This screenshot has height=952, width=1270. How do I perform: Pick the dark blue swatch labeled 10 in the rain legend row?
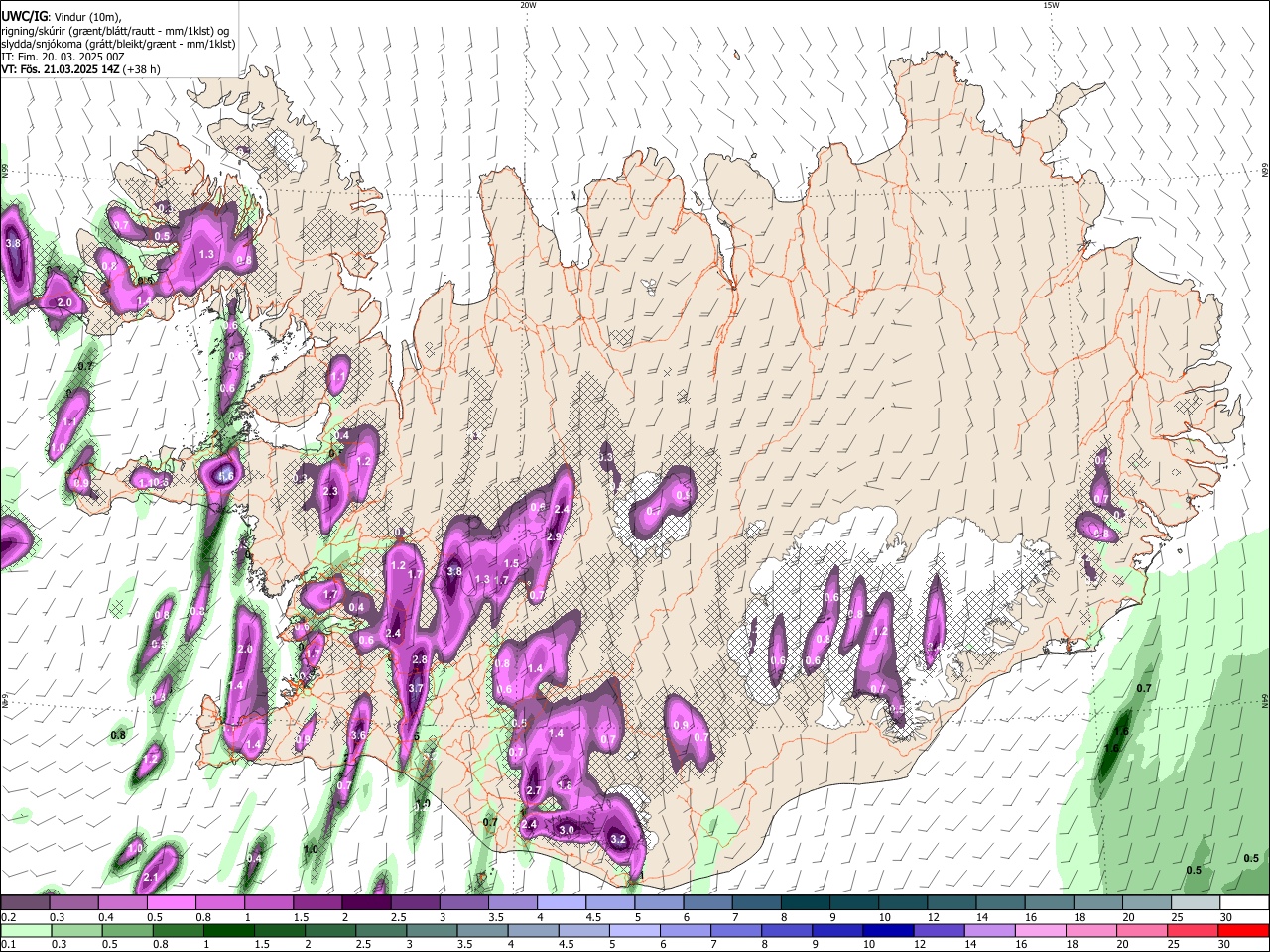(887, 930)
